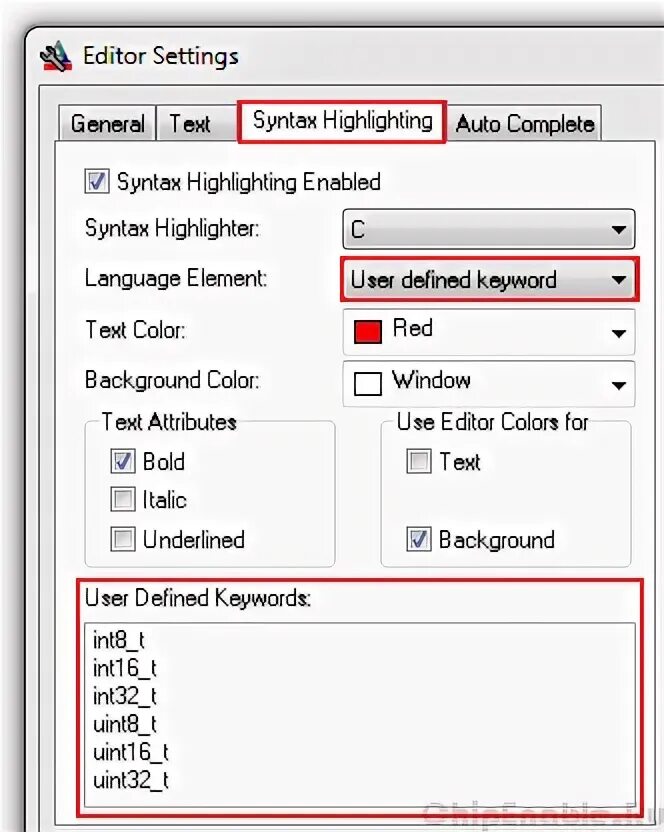The image size is (664, 832).
Task: Check Use Editor Colors for Text
Action: (x=418, y=461)
